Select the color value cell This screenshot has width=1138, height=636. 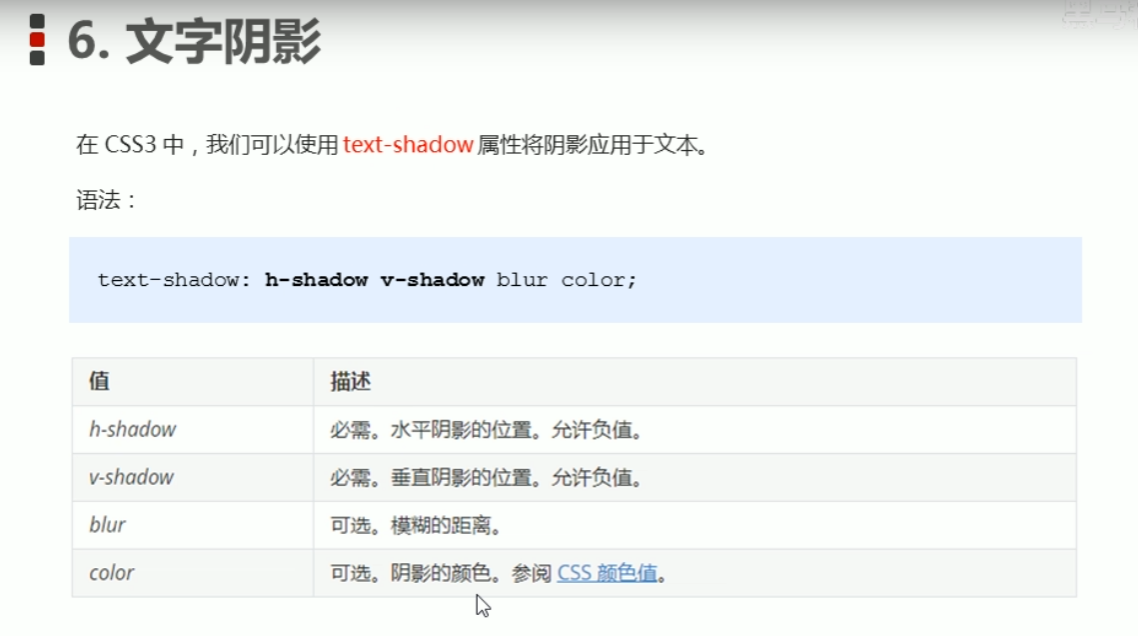pyautogui.click(x=192, y=573)
